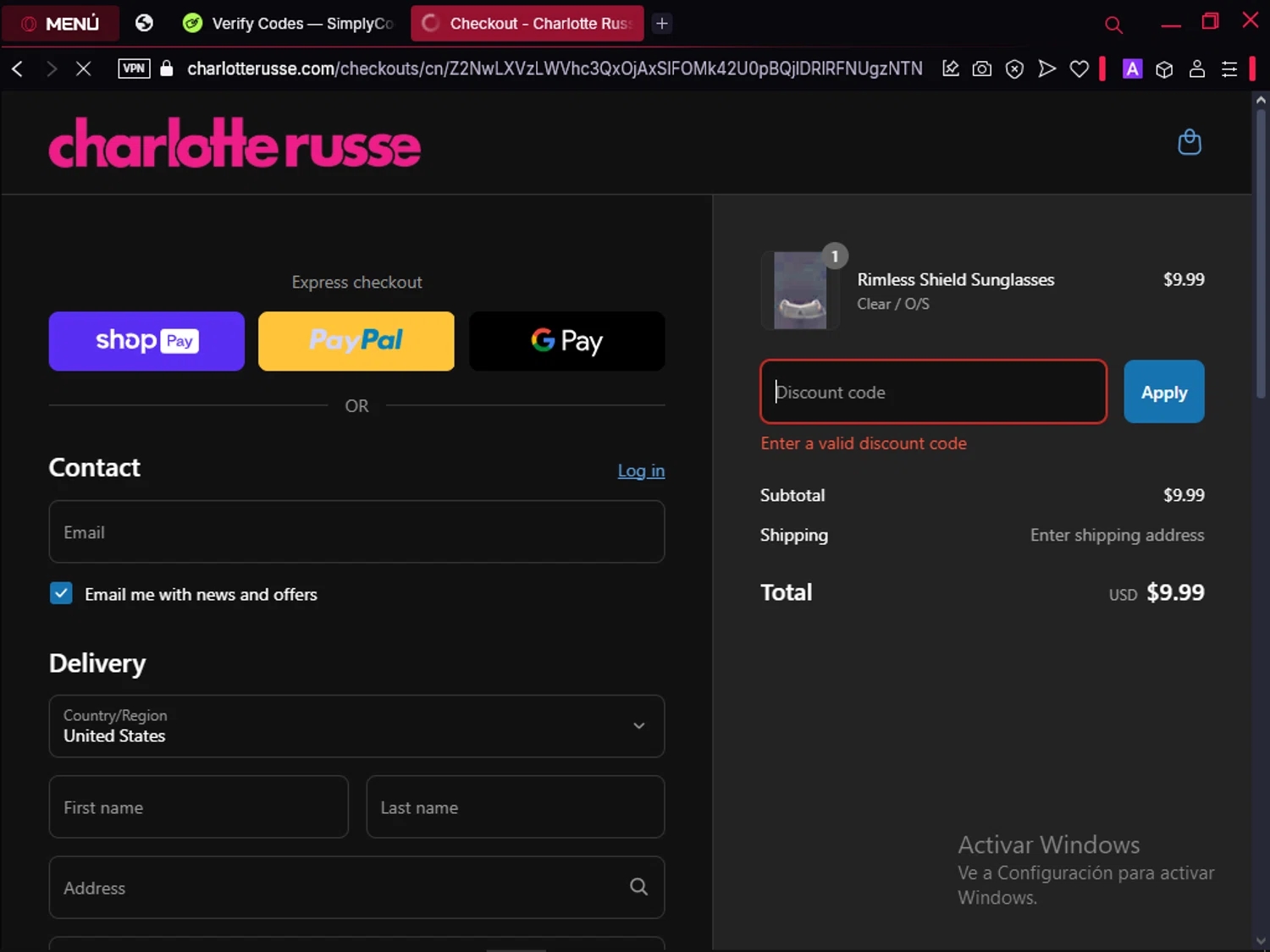Click the search tabs magnifier icon
Image resolution: width=1270 pixels, height=952 pixels.
pos(1113,25)
